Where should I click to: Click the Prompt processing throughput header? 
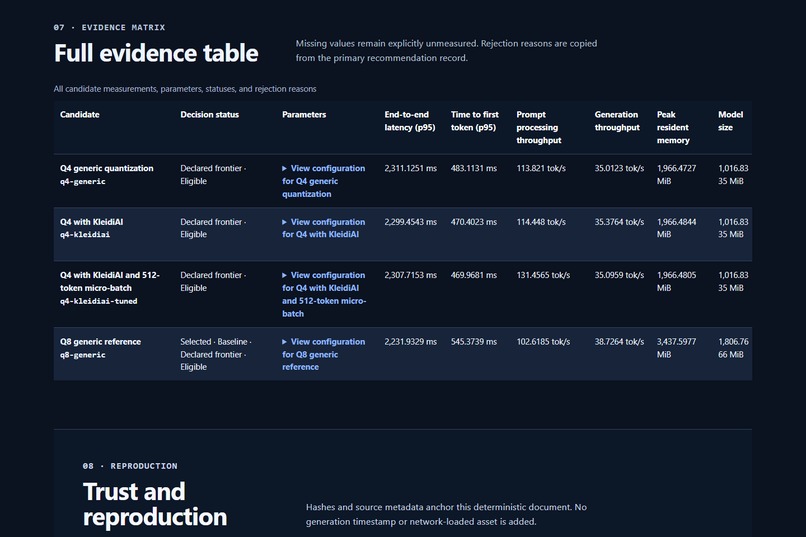[539, 127]
